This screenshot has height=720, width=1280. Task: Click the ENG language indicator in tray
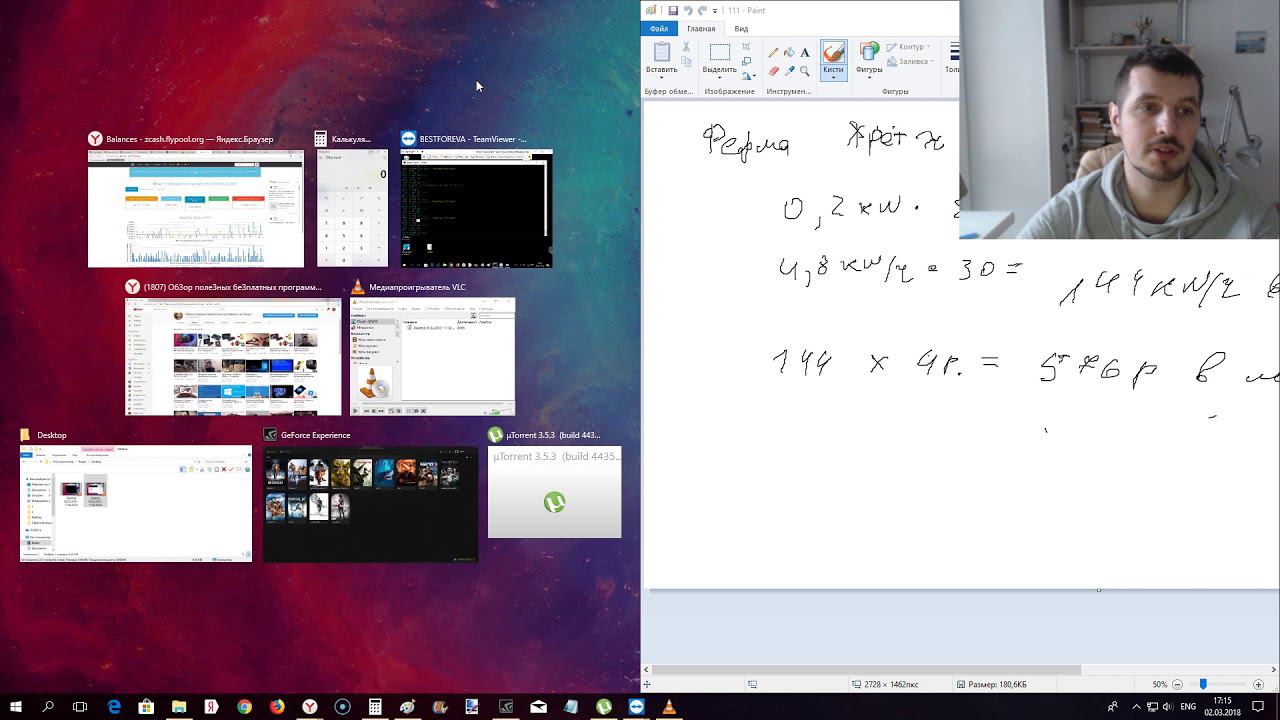tap(1188, 707)
